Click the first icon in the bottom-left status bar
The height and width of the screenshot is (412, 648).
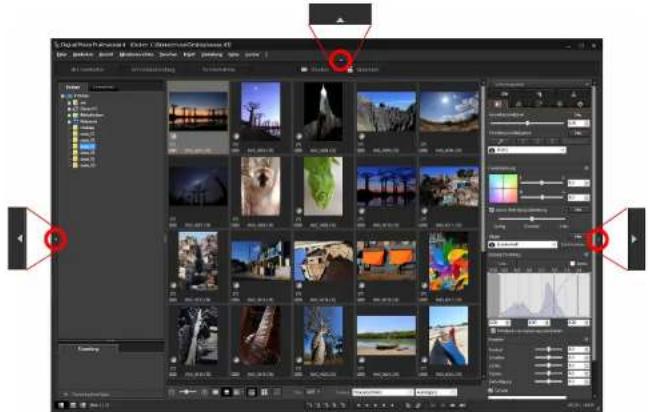coord(61,405)
